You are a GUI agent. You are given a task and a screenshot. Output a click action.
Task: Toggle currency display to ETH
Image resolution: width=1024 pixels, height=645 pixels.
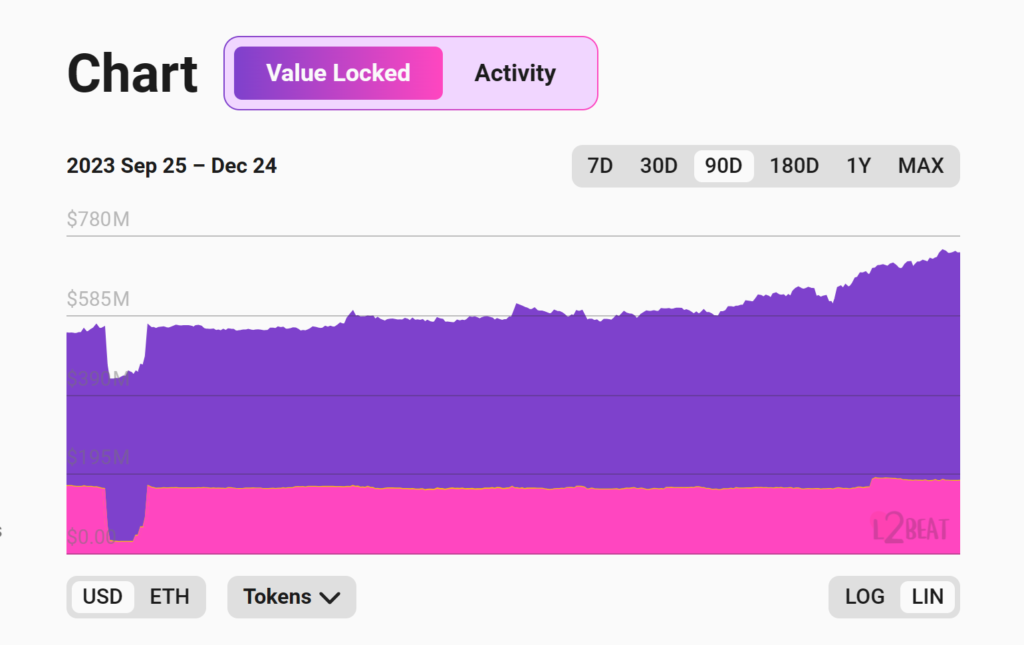[x=169, y=597]
